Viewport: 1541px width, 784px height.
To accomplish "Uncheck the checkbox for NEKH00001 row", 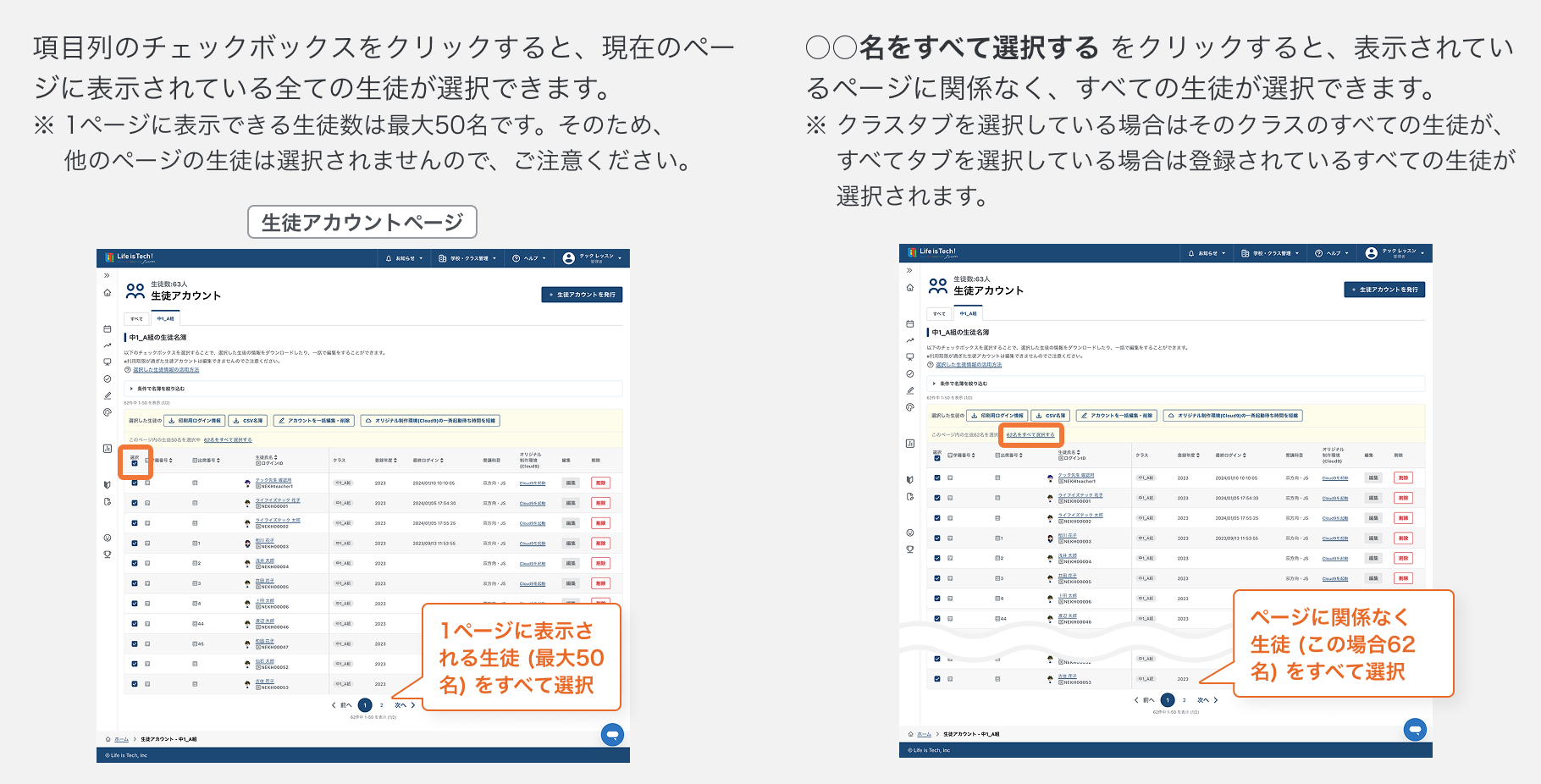I will pyautogui.click(x=135, y=502).
